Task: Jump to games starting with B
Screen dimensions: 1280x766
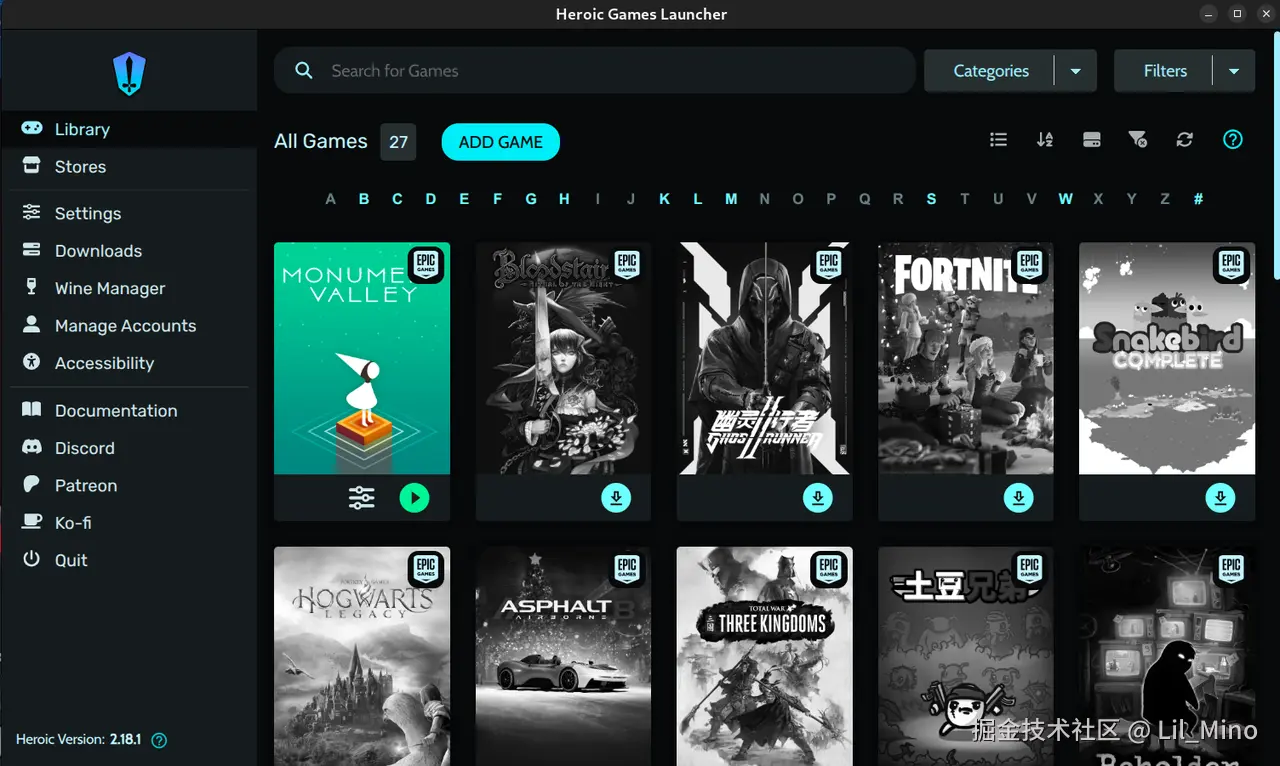Action: click(364, 199)
